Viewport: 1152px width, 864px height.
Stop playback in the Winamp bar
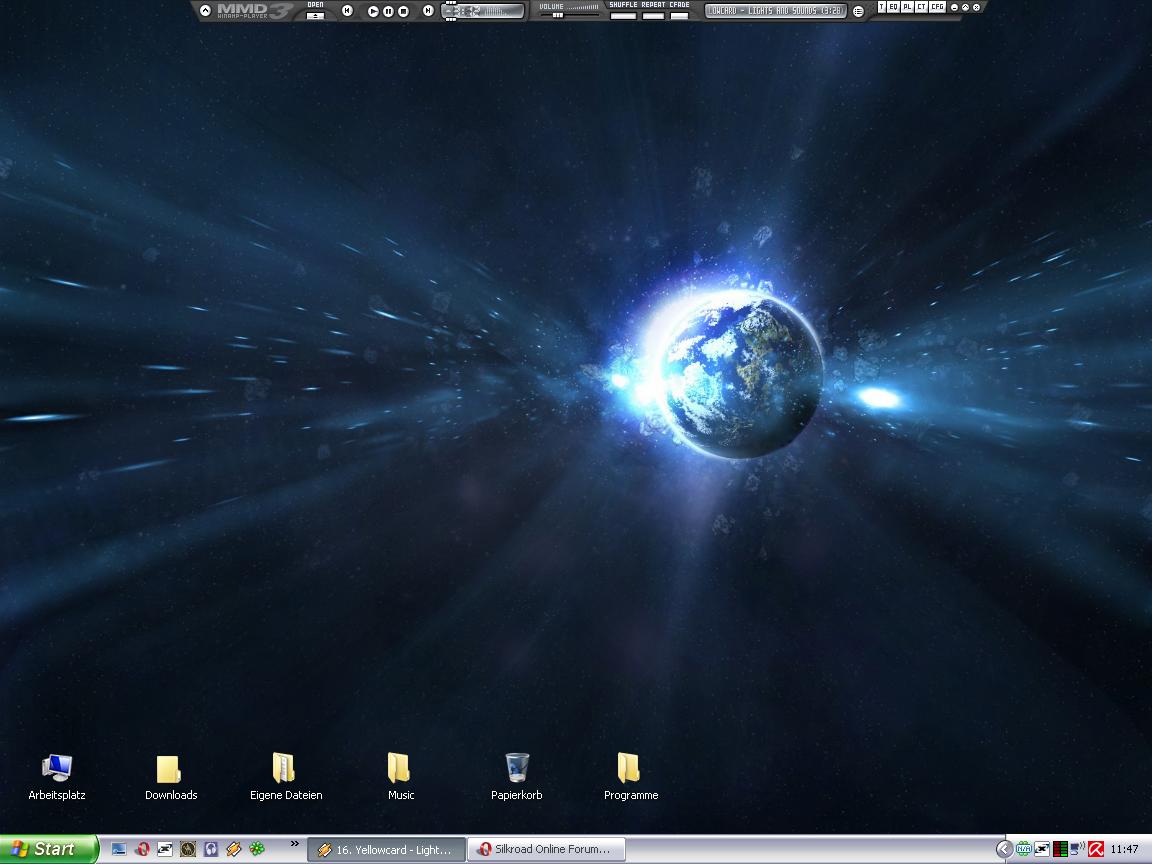coord(403,11)
